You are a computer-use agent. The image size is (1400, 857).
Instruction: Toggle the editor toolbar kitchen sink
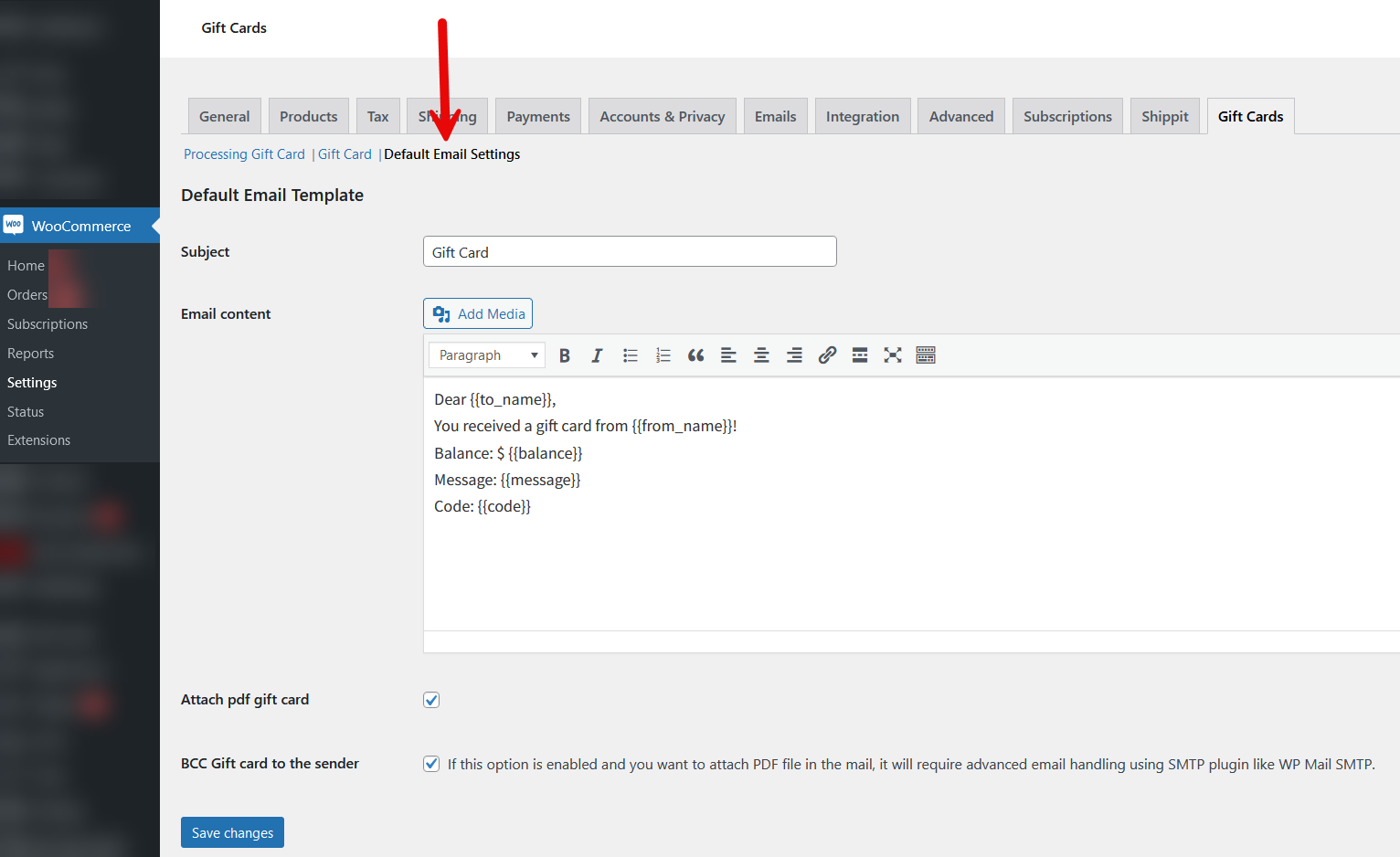coord(926,355)
